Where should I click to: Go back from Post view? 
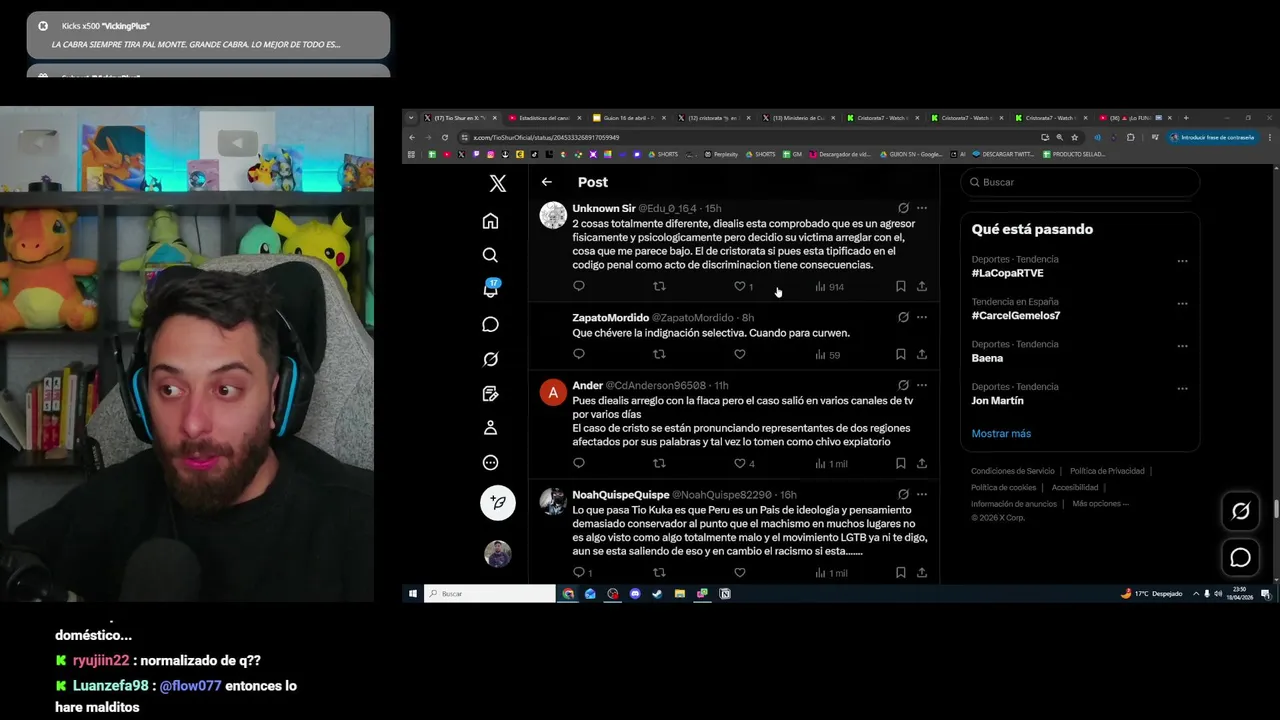(x=546, y=182)
